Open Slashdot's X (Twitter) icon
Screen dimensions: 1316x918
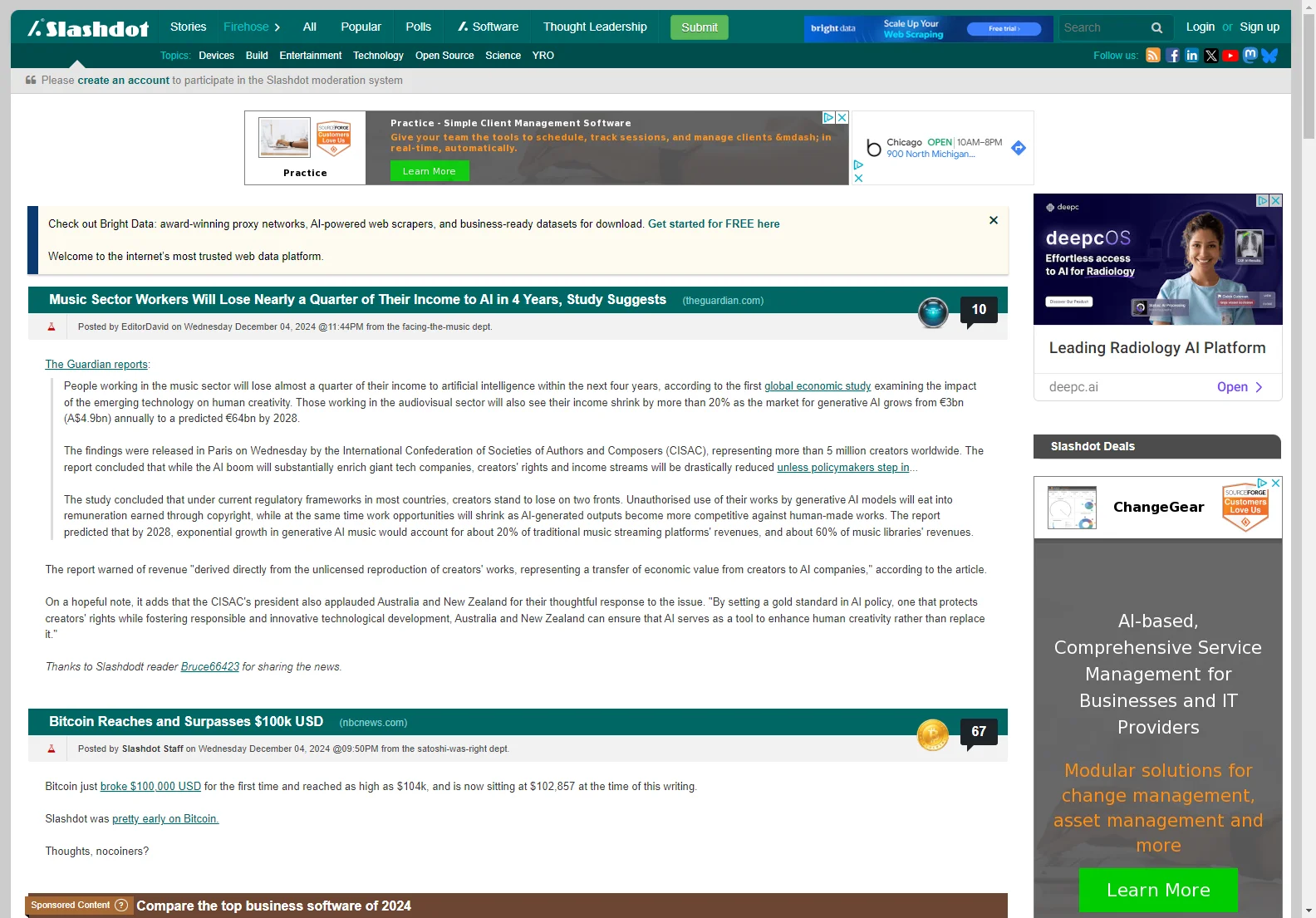click(x=1211, y=56)
